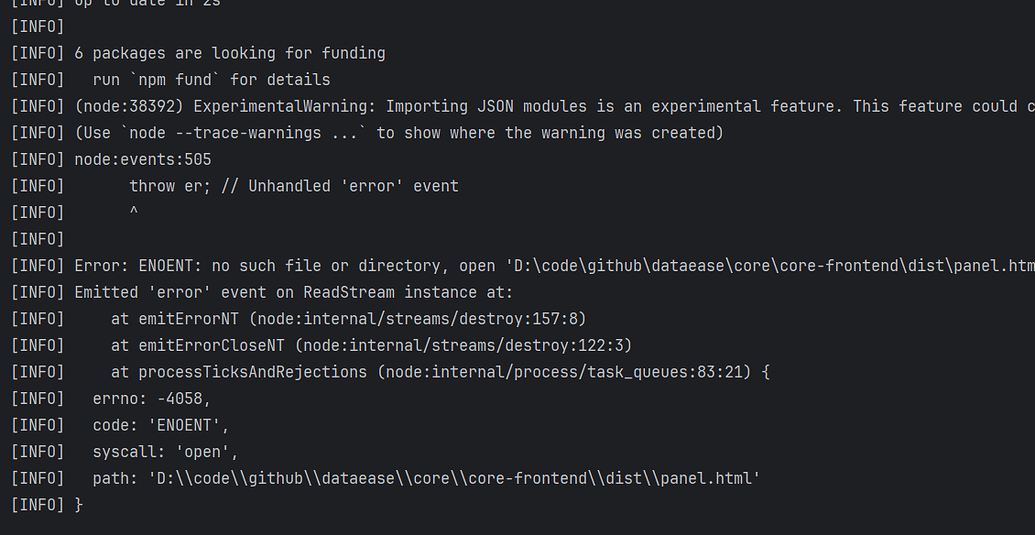Click the ENOENT error message line

523,266
